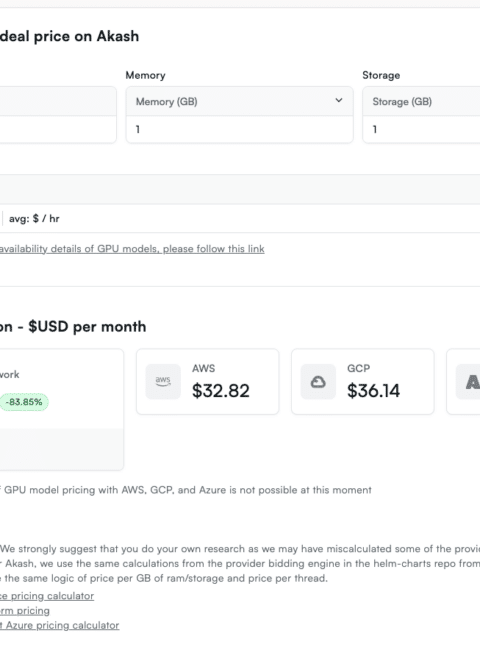The height and width of the screenshot is (650, 480).
Task: Open the Memory (GB) unit dropdown
Action: (x=240, y=101)
